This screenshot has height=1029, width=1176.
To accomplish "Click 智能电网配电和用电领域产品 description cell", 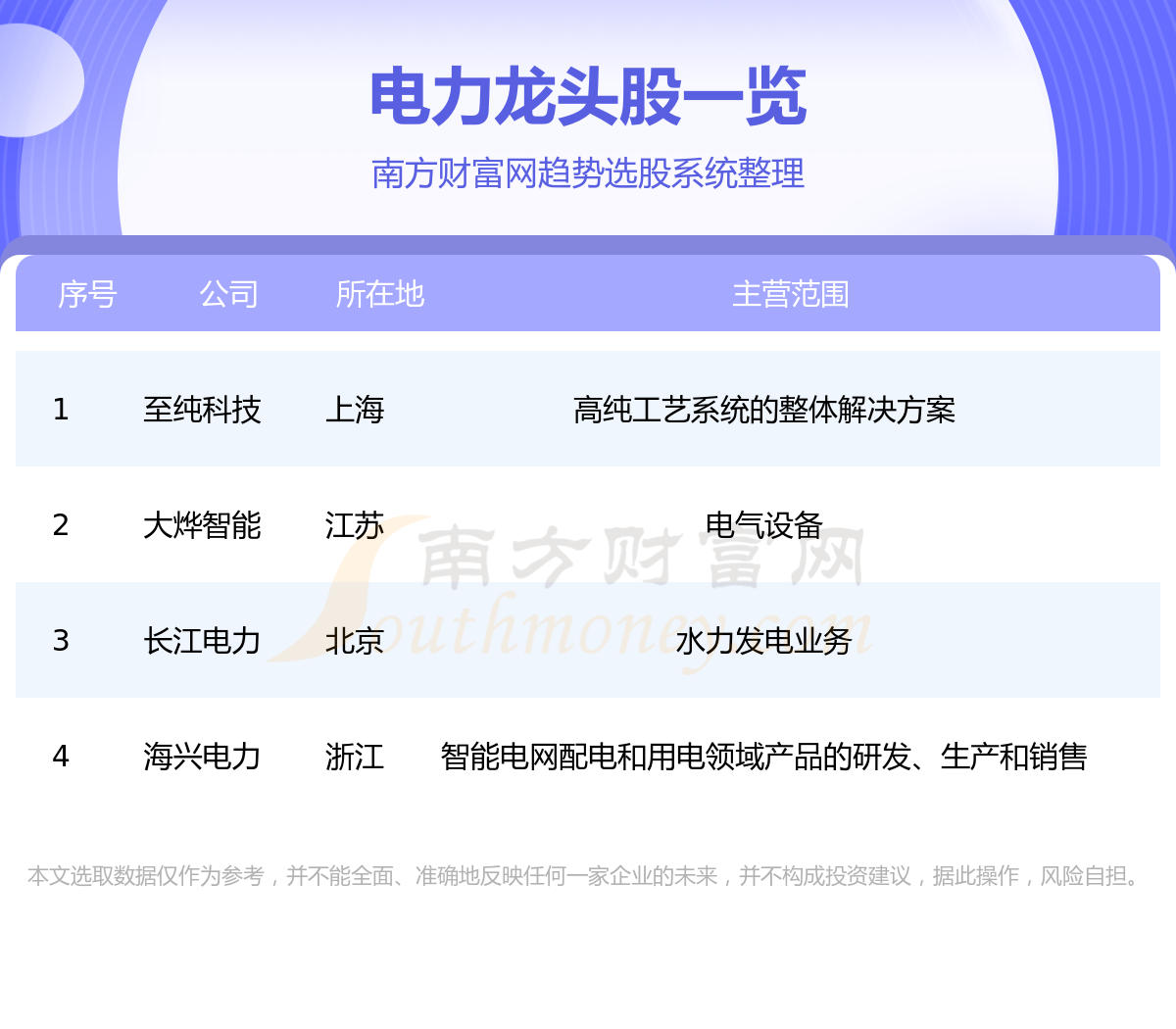I will tap(764, 756).
